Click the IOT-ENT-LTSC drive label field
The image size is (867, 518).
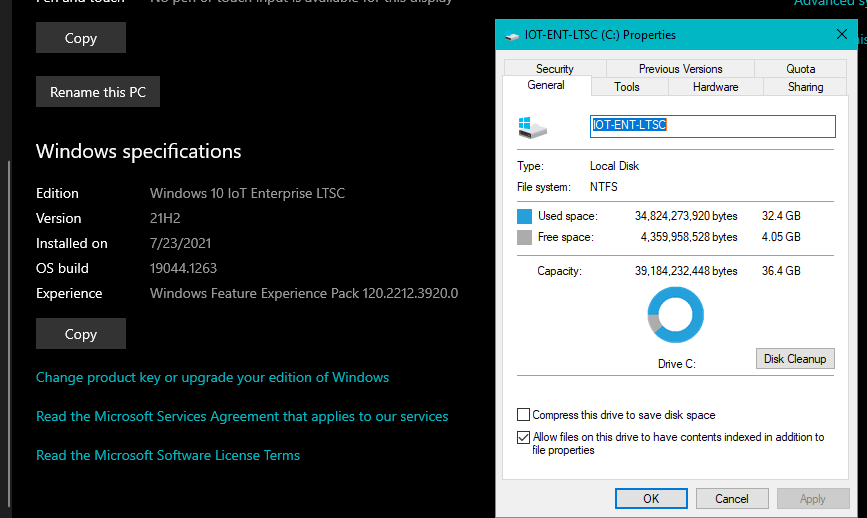(x=712, y=126)
